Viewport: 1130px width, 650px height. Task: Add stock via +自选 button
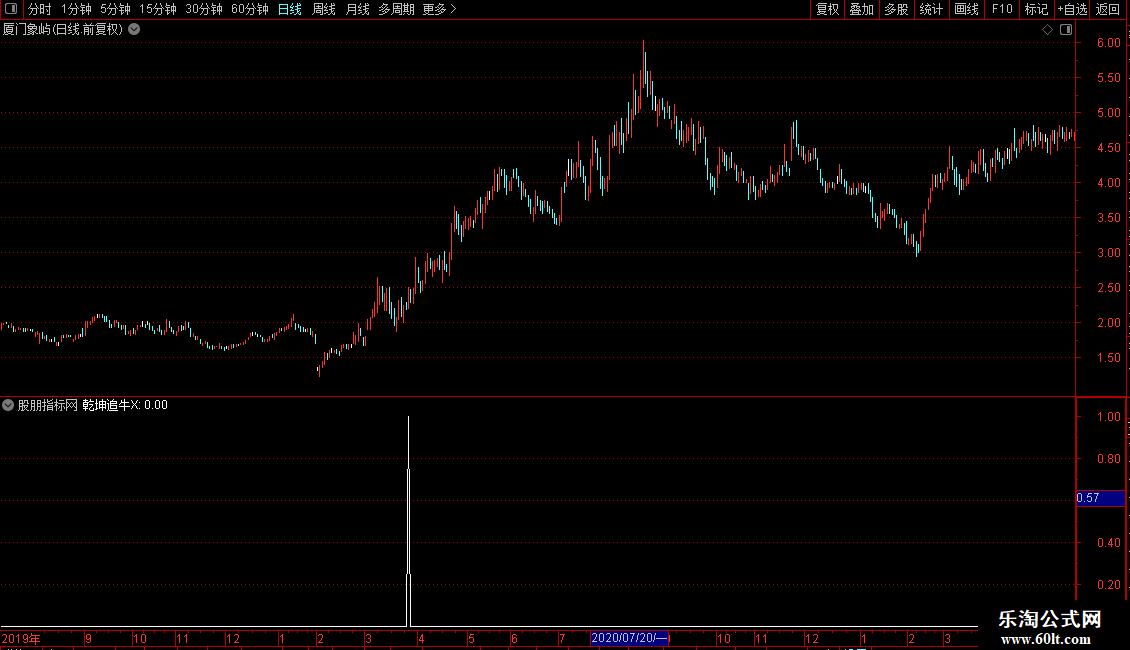(1072, 9)
